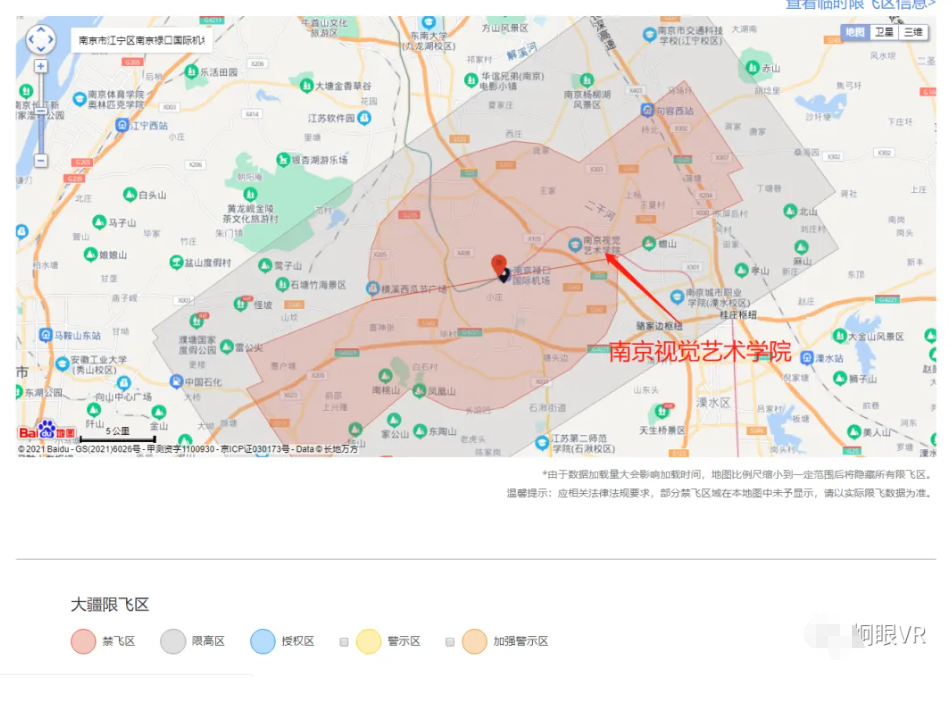Click the red location pin marker
Viewport: 952px width, 711px height.
[x=499, y=264]
